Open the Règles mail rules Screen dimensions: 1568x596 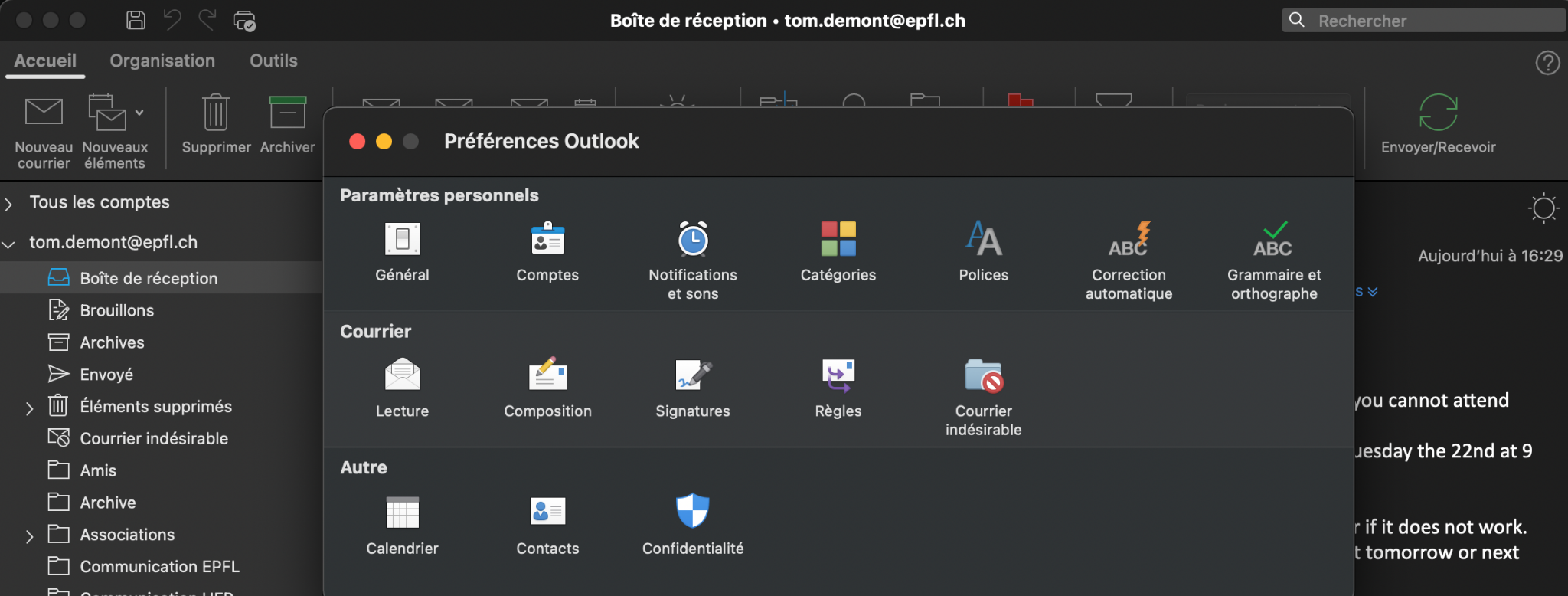(838, 388)
